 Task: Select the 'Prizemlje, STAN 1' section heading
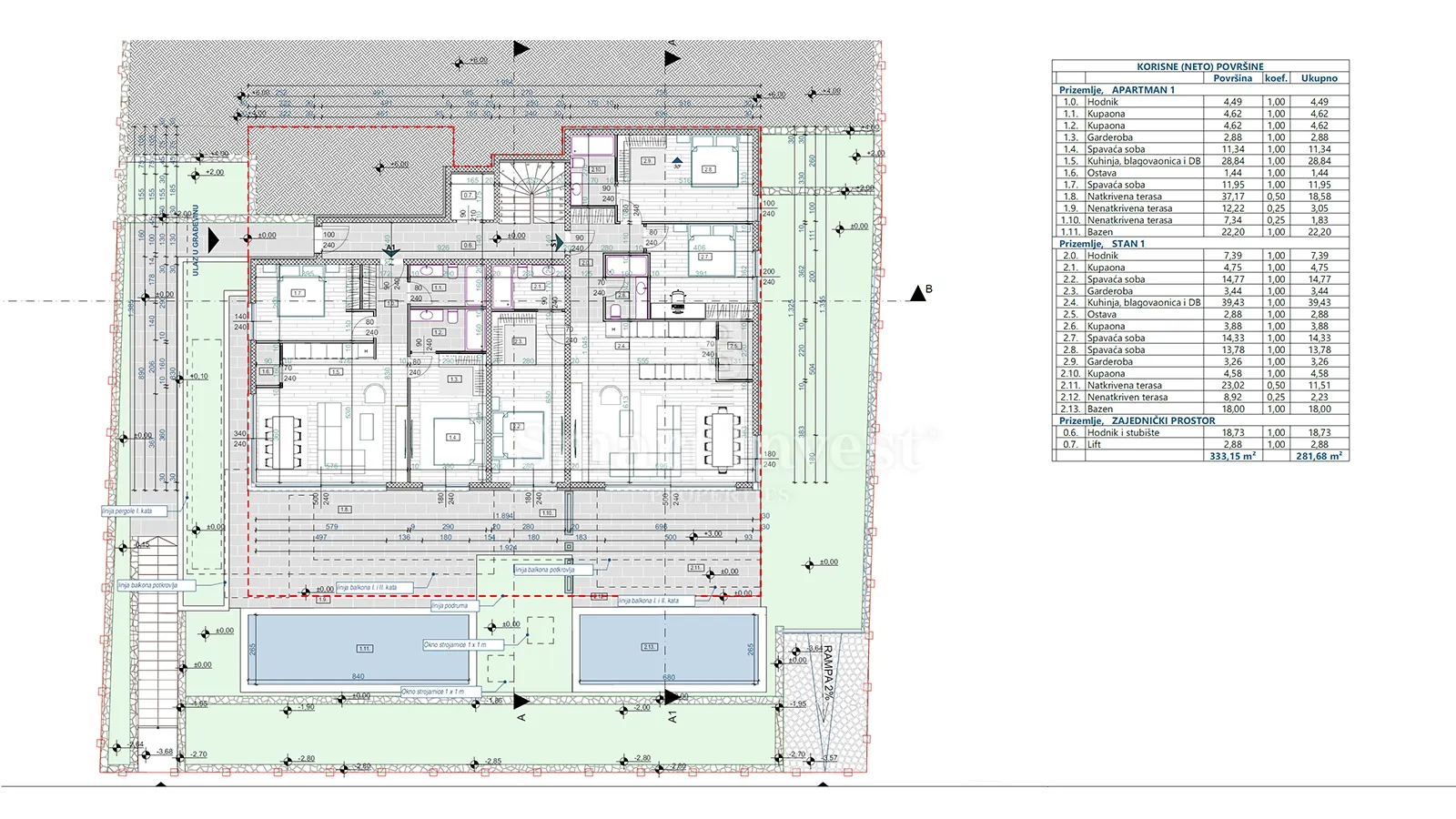[1102, 244]
